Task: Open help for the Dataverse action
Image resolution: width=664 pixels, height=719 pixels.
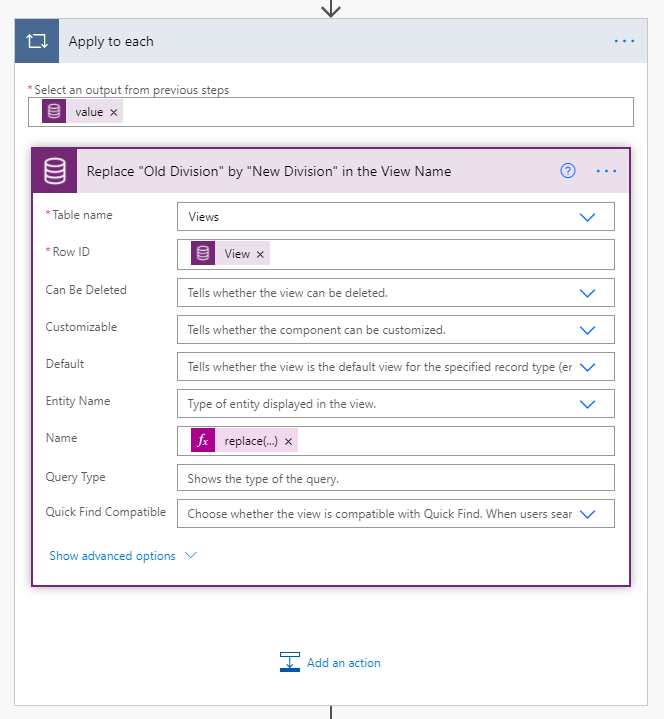Action: [x=568, y=171]
